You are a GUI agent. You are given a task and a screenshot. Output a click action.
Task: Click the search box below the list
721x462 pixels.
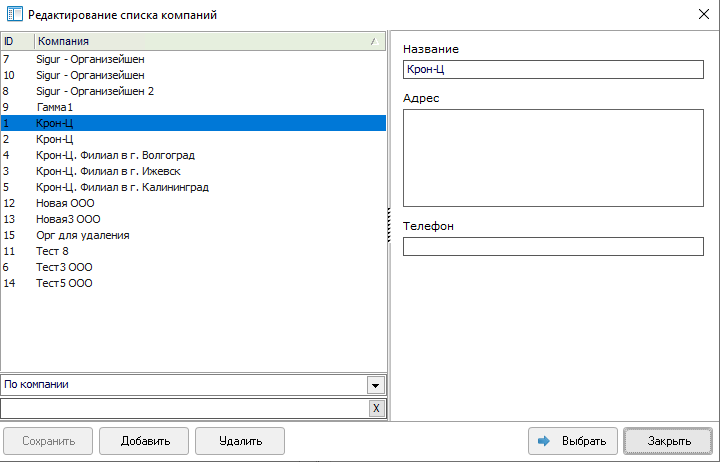[x=183, y=408]
